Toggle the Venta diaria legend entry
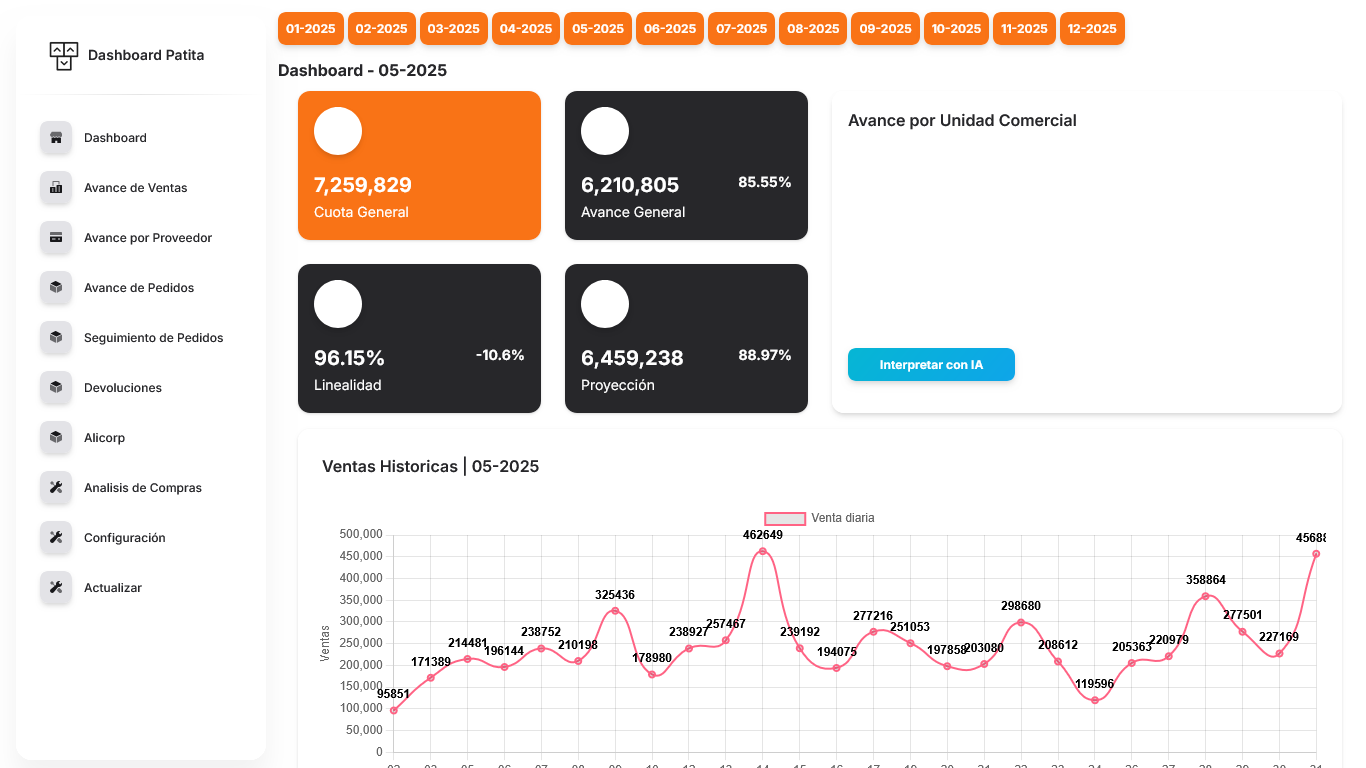 click(843, 518)
